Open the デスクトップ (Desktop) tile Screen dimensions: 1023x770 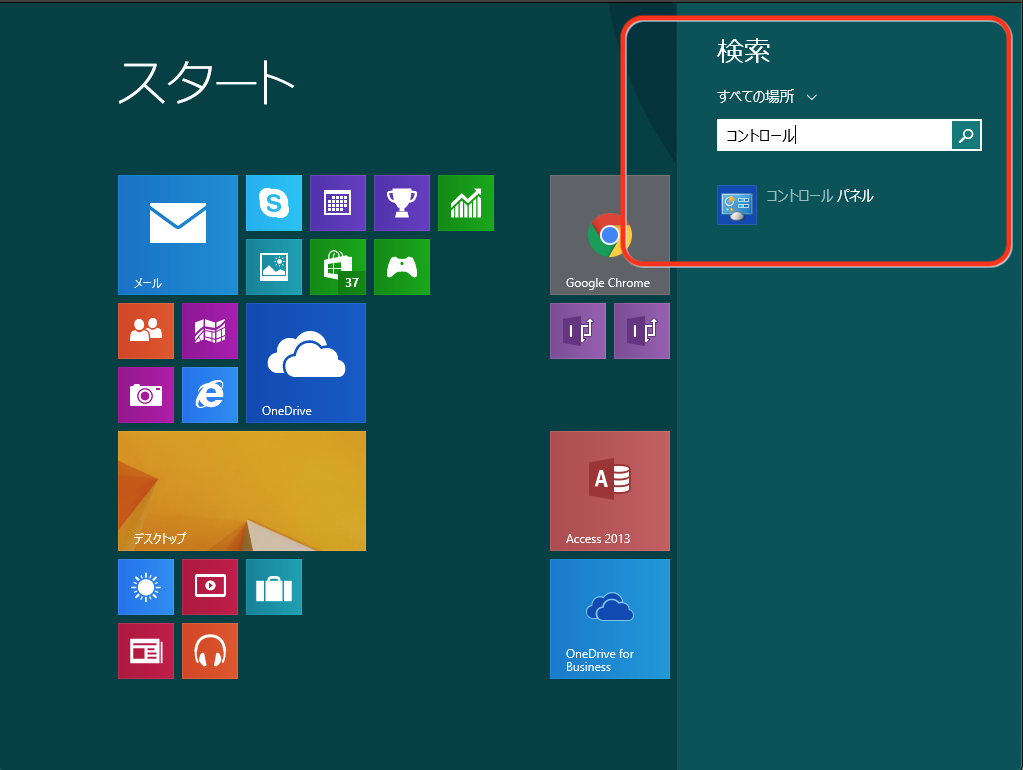242,491
